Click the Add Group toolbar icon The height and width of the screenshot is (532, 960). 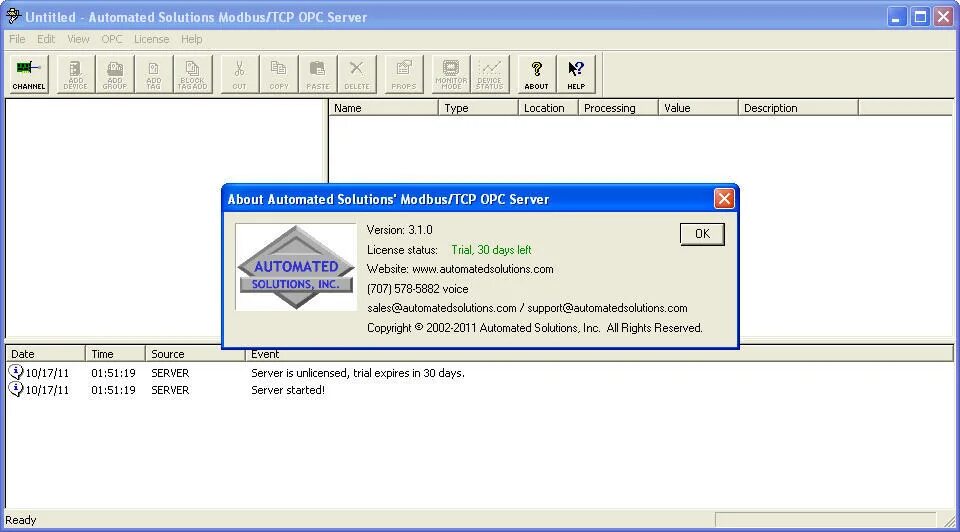(x=114, y=74)
